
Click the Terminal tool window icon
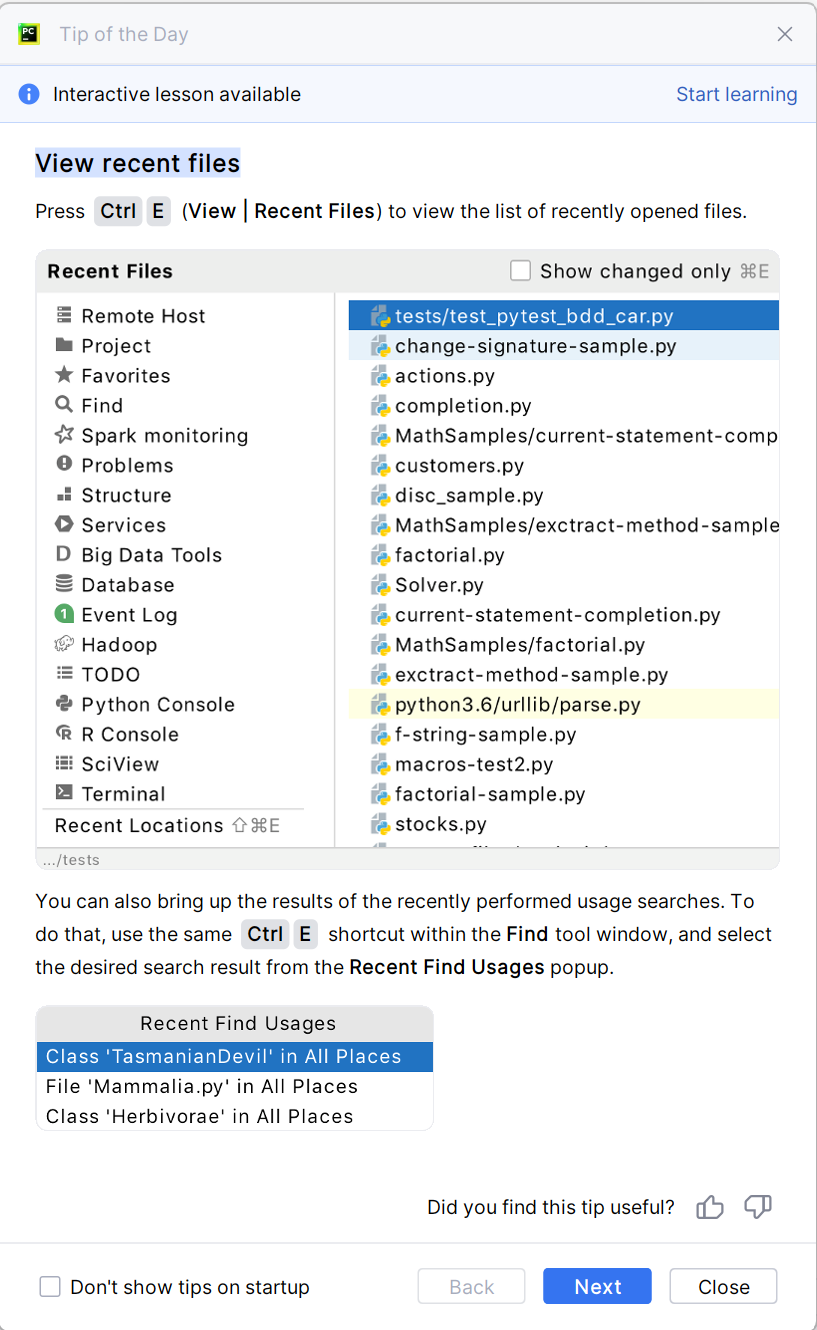64,794
